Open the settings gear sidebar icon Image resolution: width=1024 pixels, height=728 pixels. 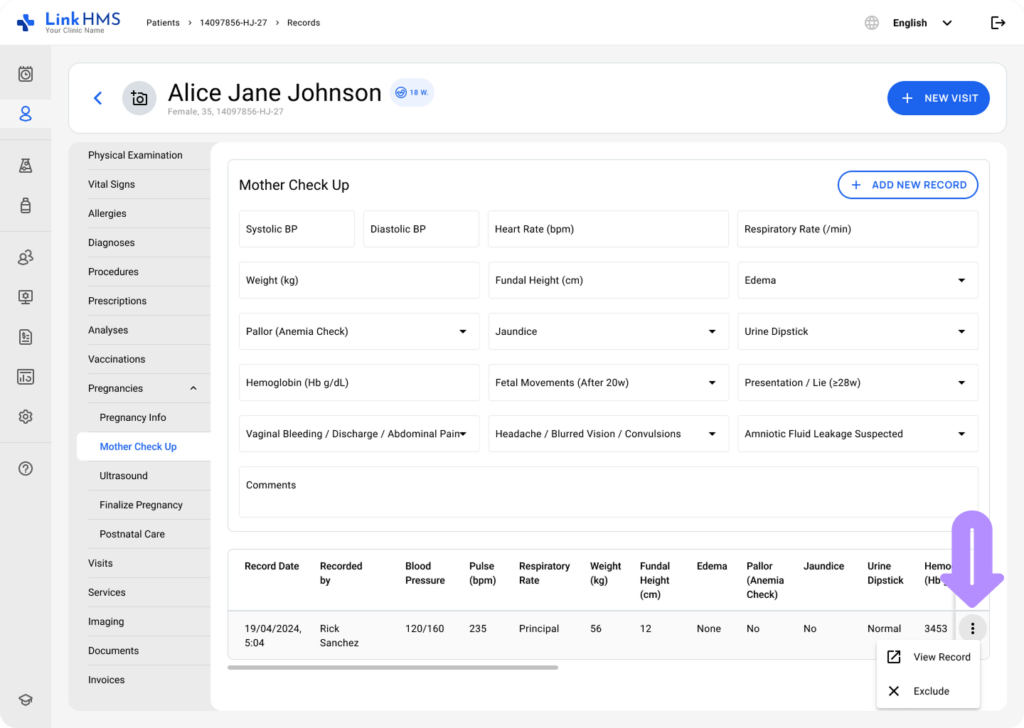pyautogui.click(x=25, y=417)
